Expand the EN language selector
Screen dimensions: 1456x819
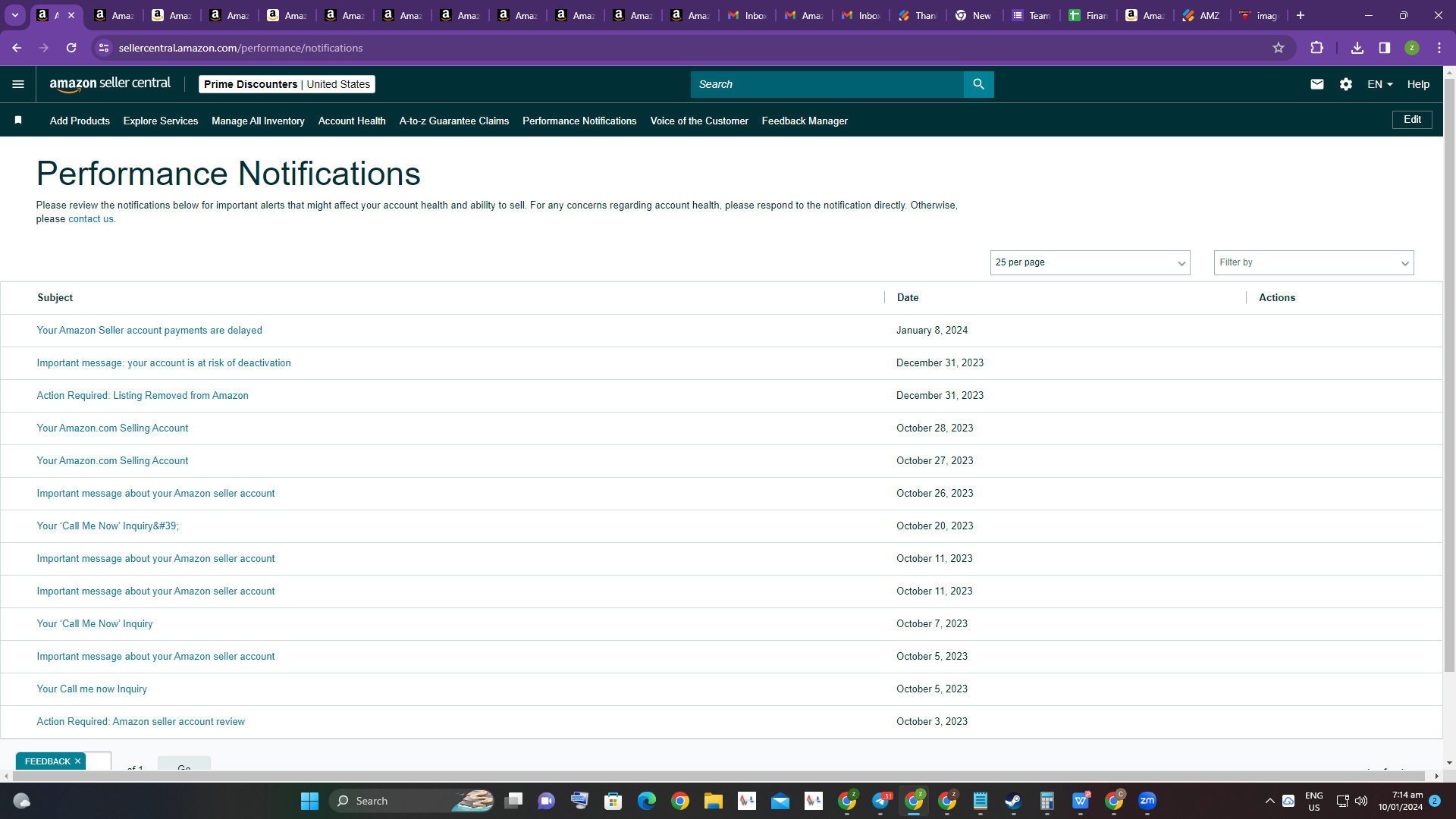pyautogui.click(x=1380, y=84)
